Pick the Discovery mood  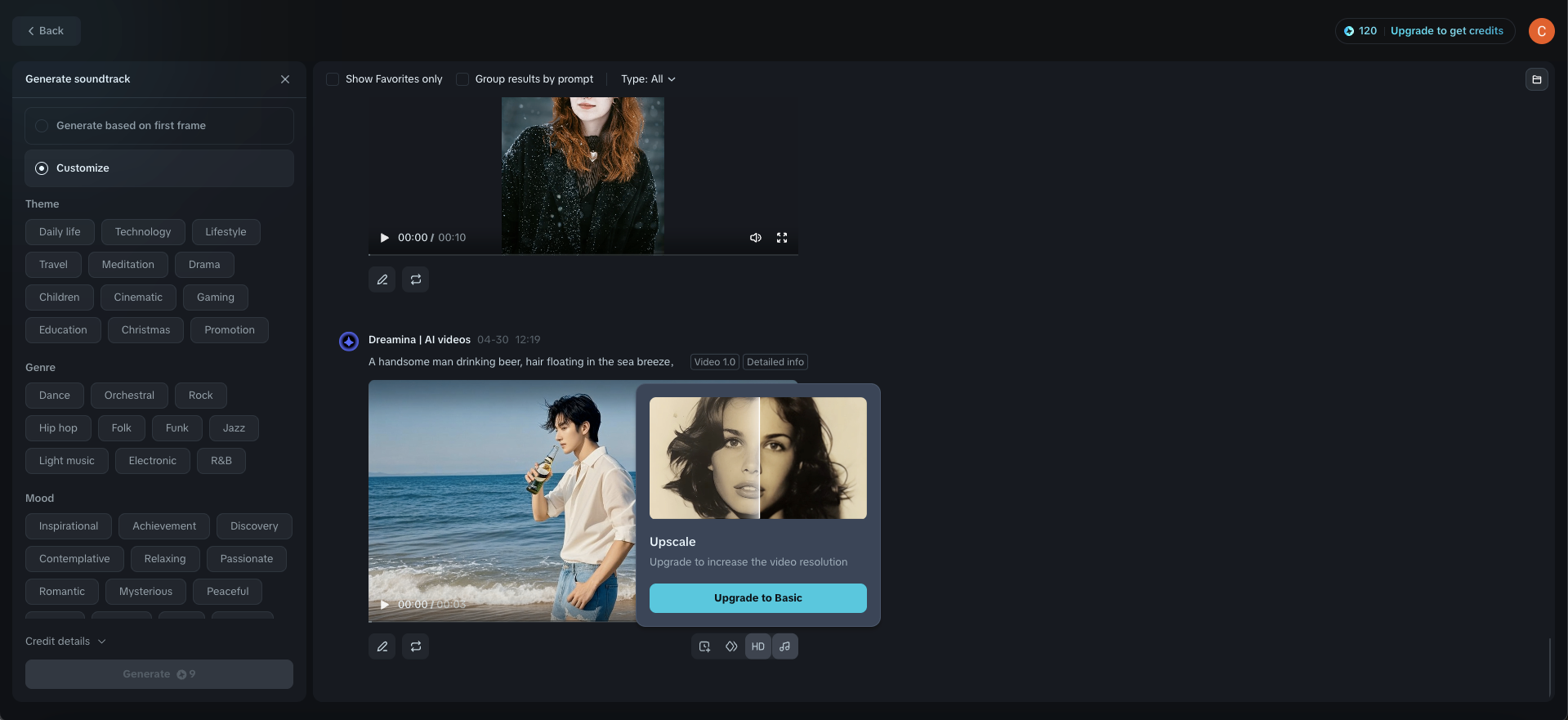[x=254, y=526]
